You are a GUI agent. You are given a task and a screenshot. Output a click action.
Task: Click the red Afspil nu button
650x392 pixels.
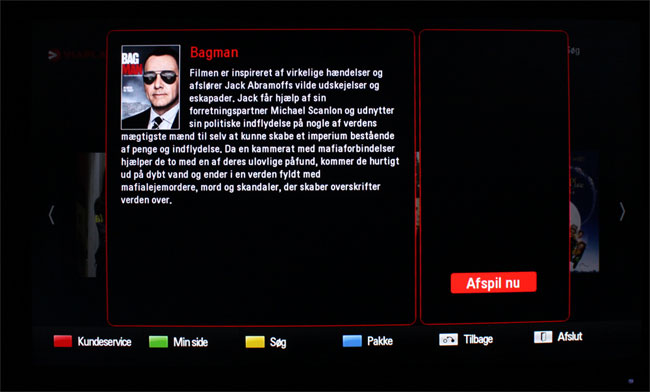pos(493,283)
